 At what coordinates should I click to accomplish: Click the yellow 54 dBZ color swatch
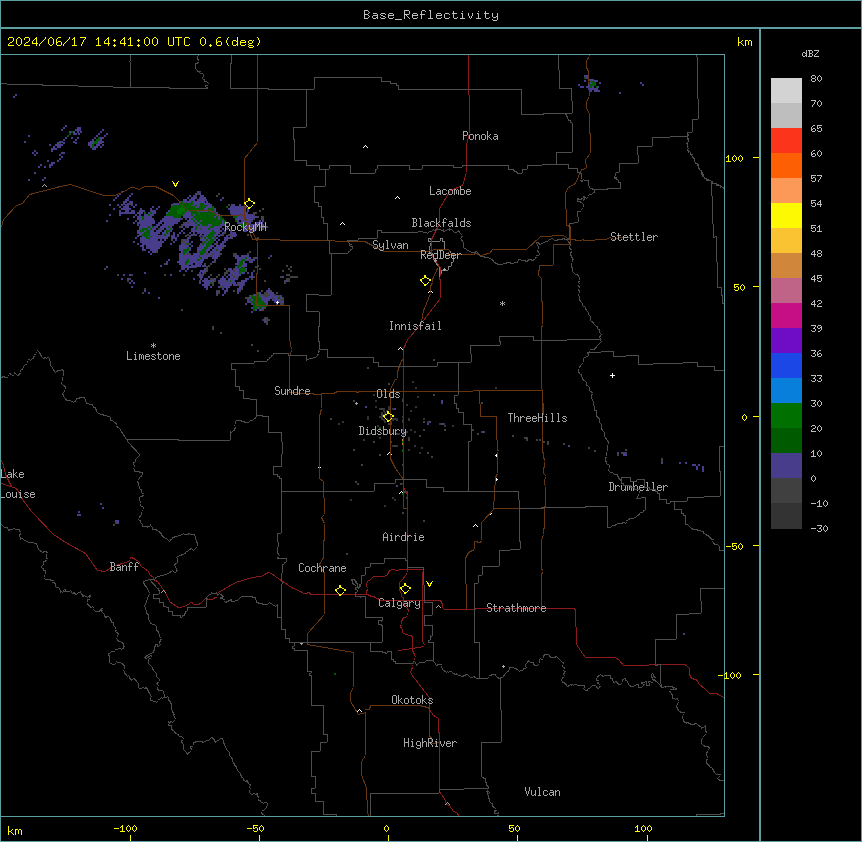click(x=786, y=215)
